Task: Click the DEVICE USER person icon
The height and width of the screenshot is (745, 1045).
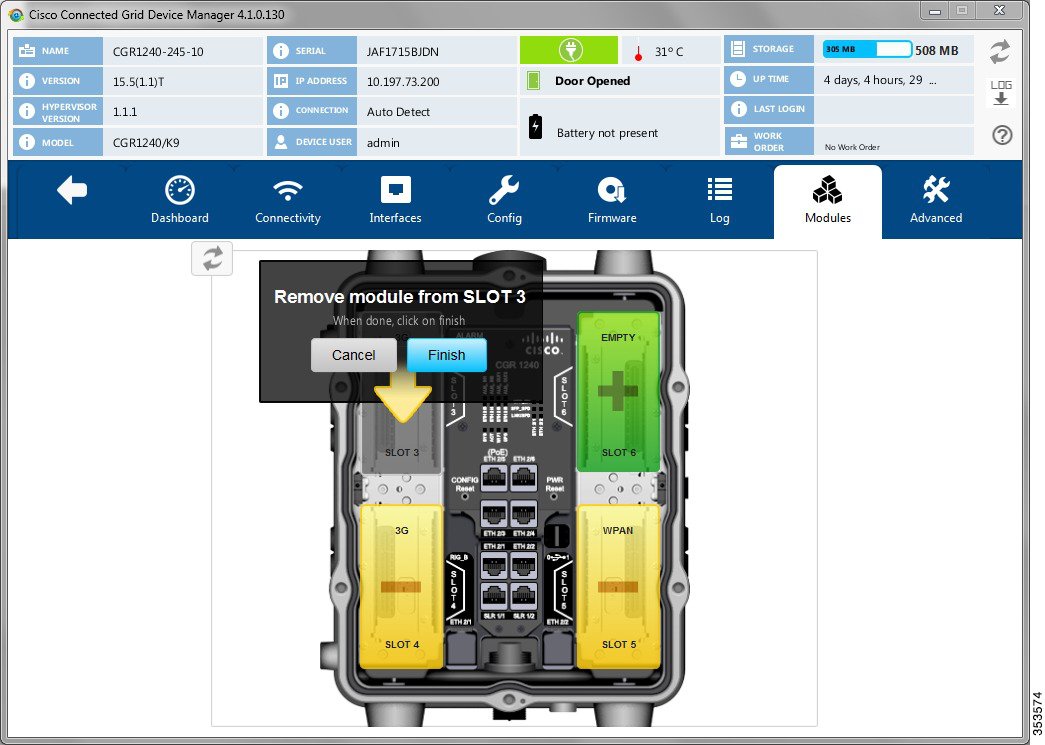Action: (x=281, y=141)
